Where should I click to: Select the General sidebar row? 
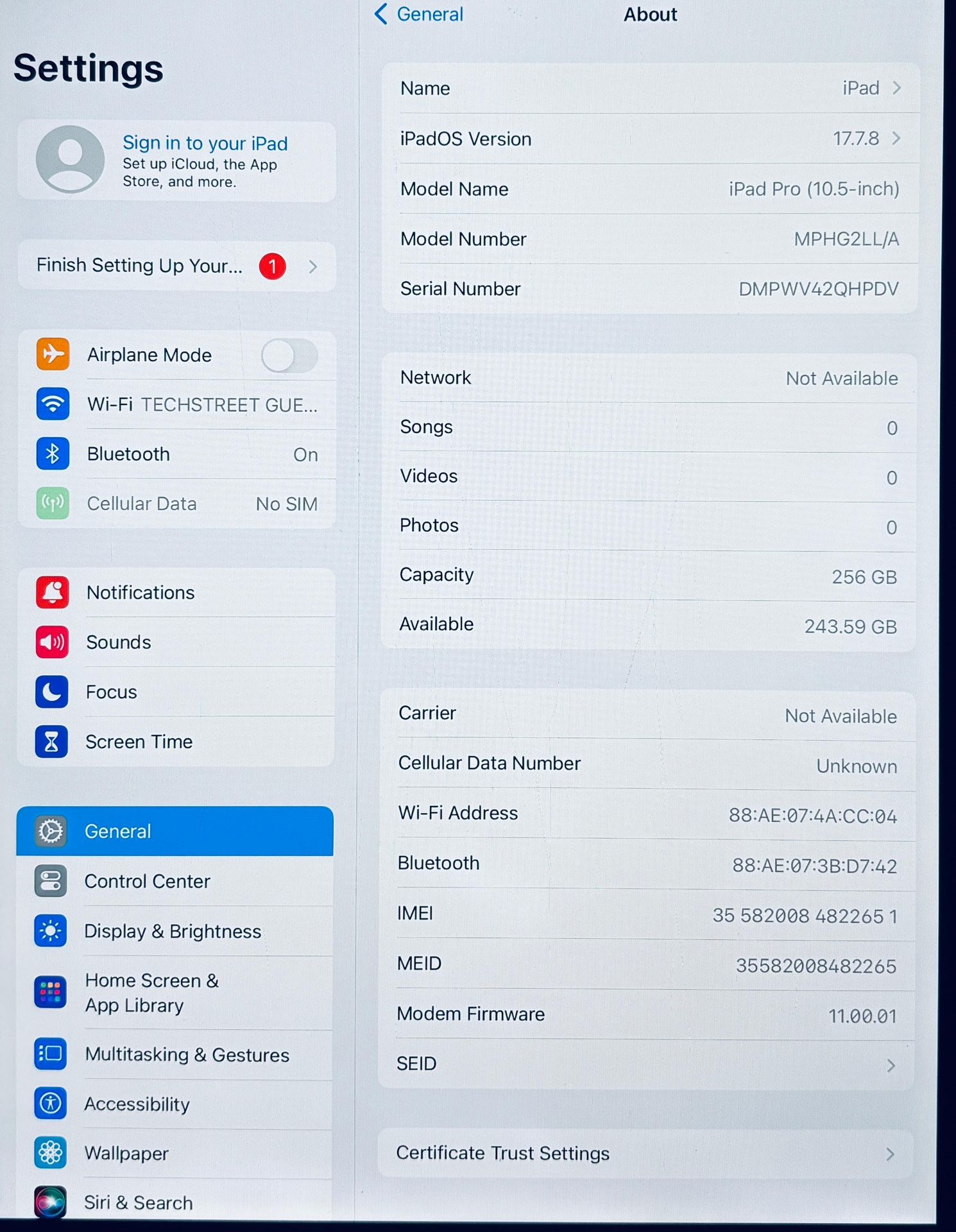tap(175, 831)
